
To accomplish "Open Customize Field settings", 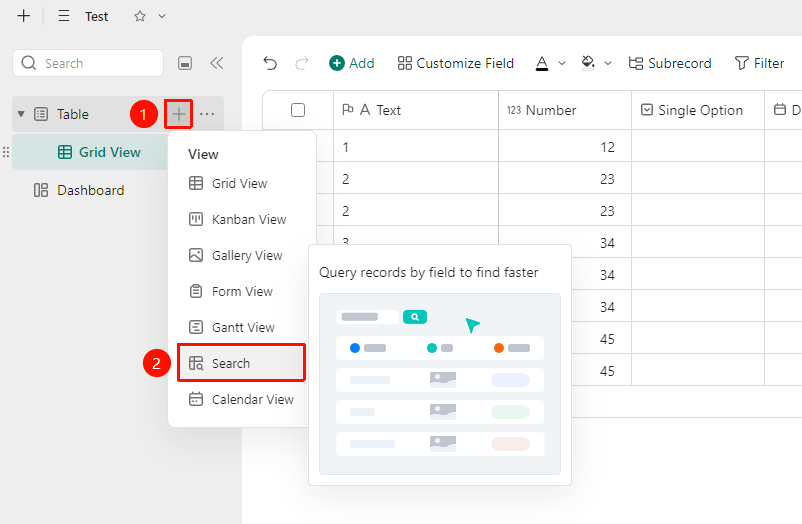I will point(456,63).
